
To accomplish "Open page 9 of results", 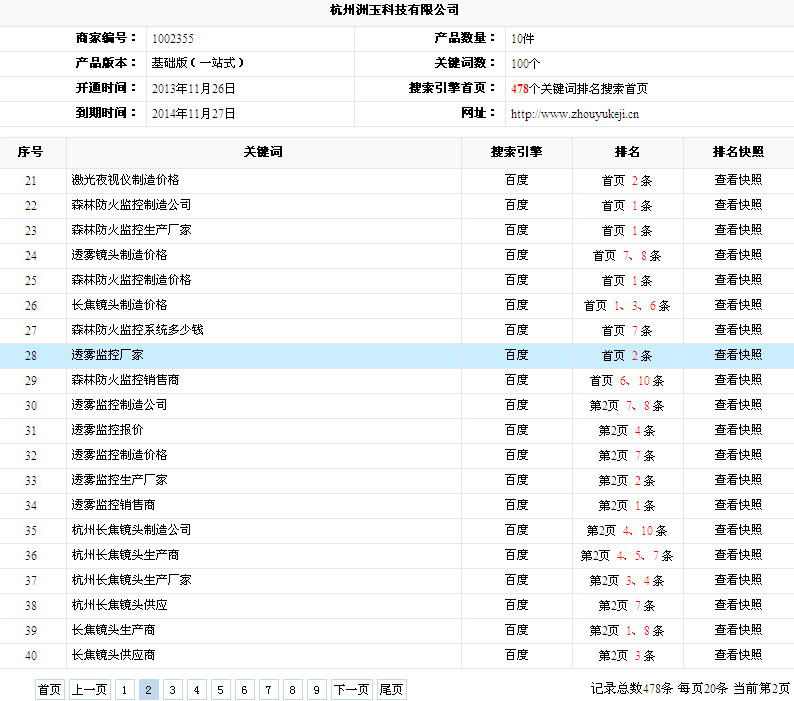I will pos(316,689).
